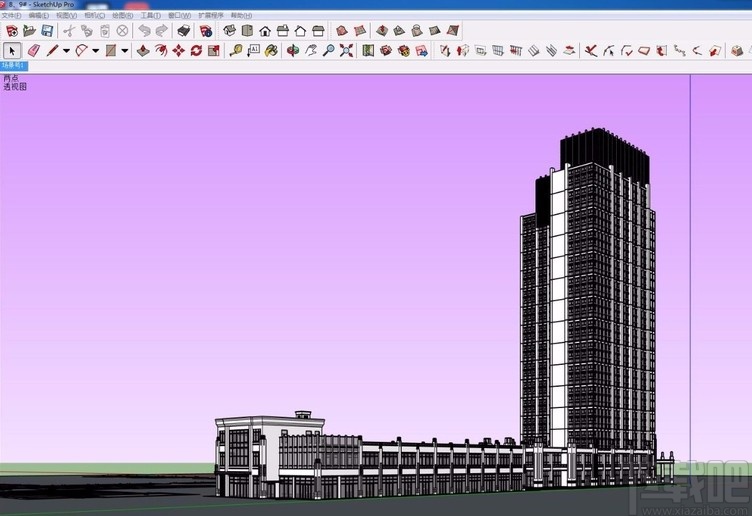Open the 3D Warehouse icon

click(x=386, y=50)
